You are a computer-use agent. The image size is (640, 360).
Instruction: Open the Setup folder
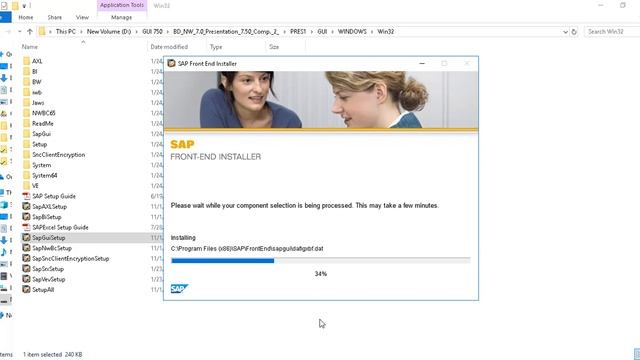(39, 144)
